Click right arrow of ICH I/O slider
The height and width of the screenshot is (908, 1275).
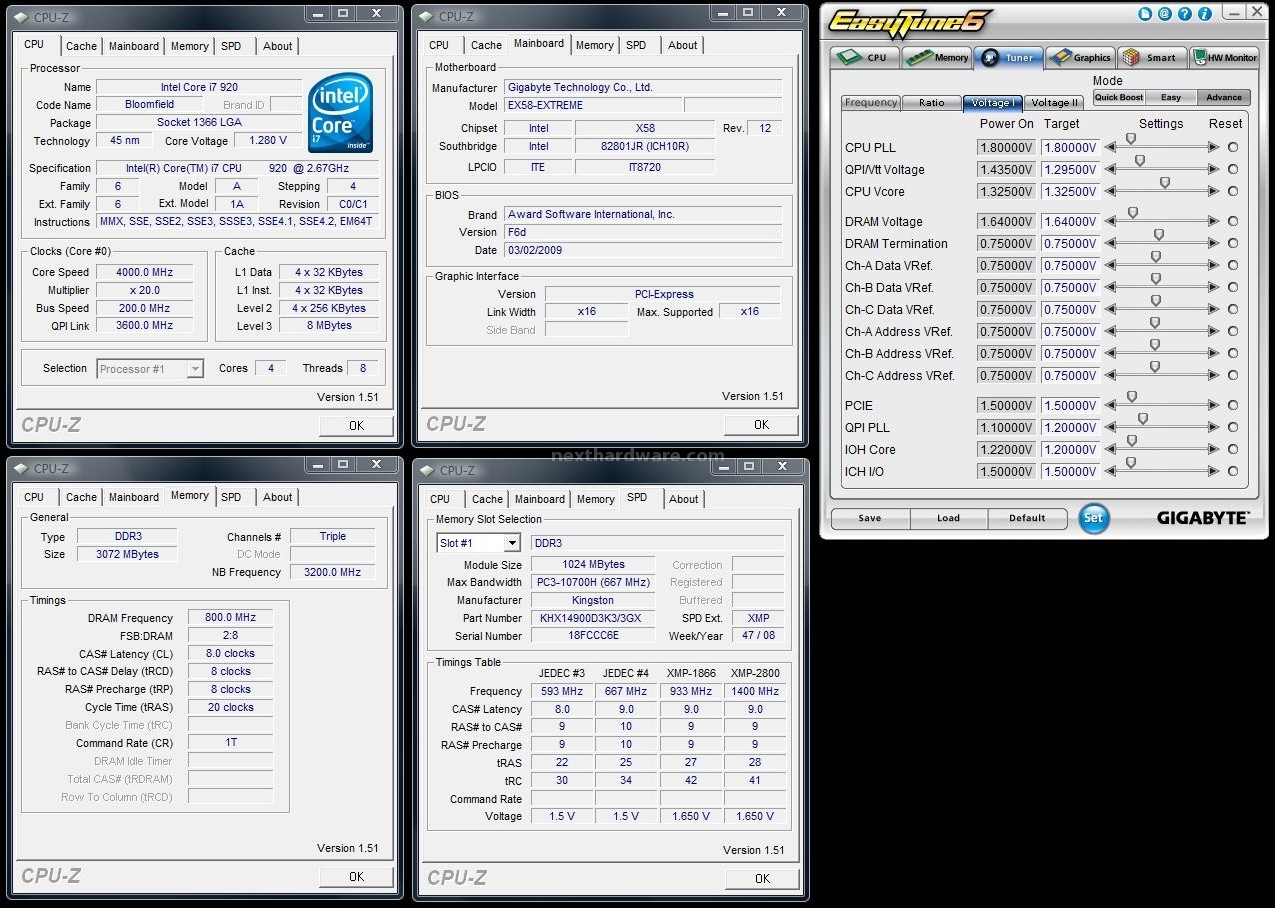[x=1214, y=472]
